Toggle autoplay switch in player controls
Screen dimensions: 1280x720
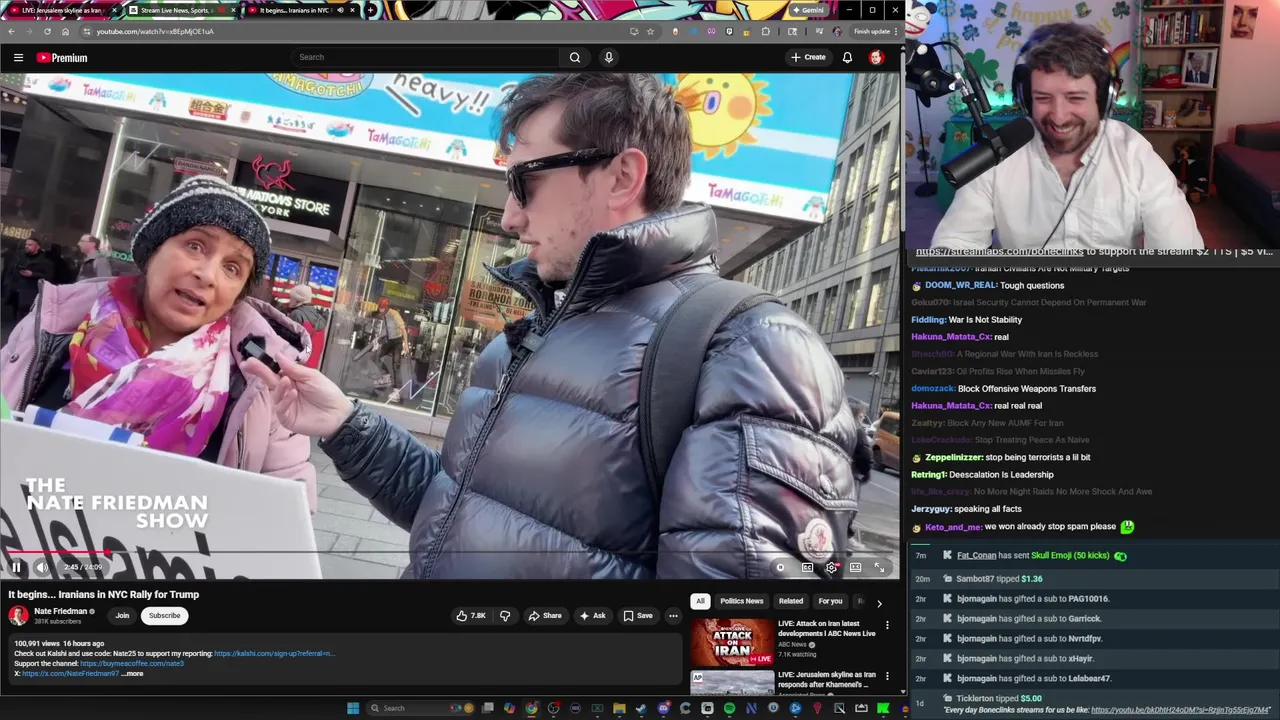(x=780, y=567)
